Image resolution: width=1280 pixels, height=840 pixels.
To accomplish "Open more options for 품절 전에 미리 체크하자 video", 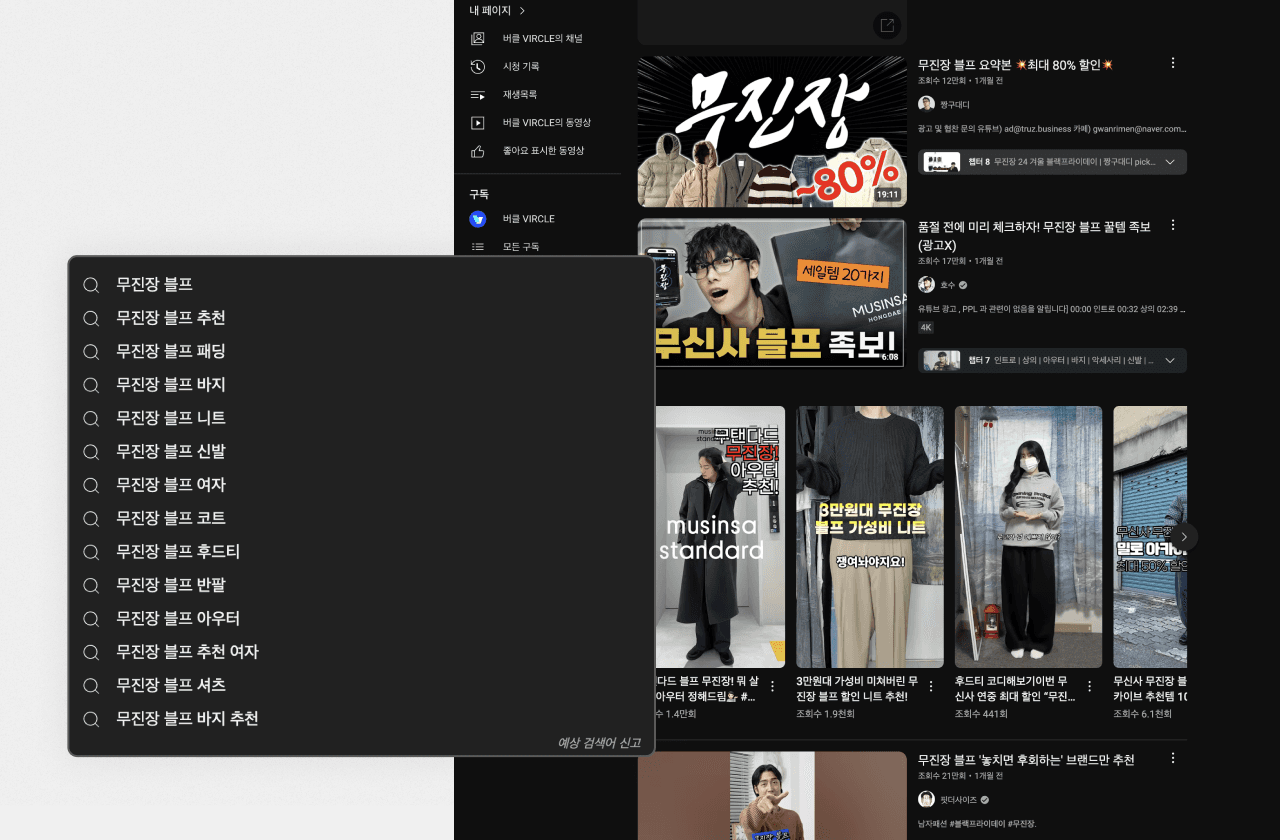I will pos(1173,225).
